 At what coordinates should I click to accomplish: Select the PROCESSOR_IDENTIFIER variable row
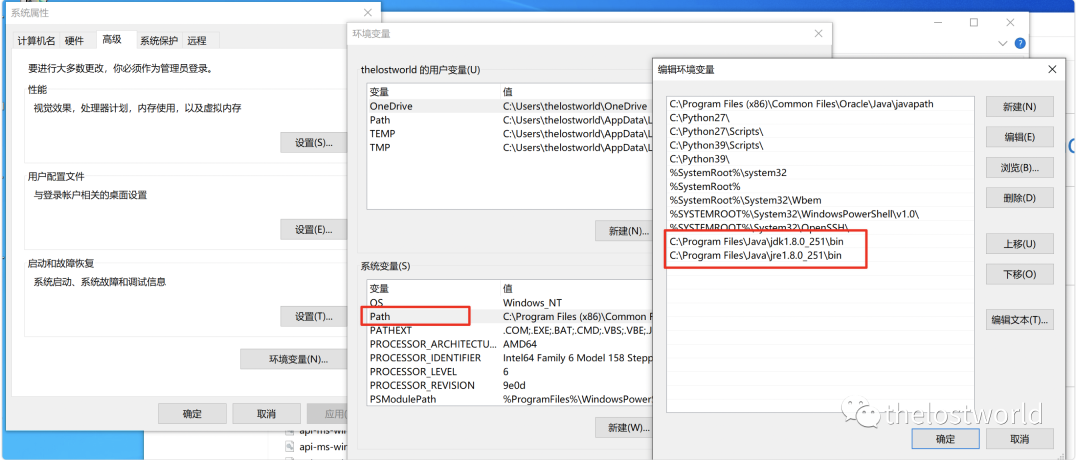point(510,358)
